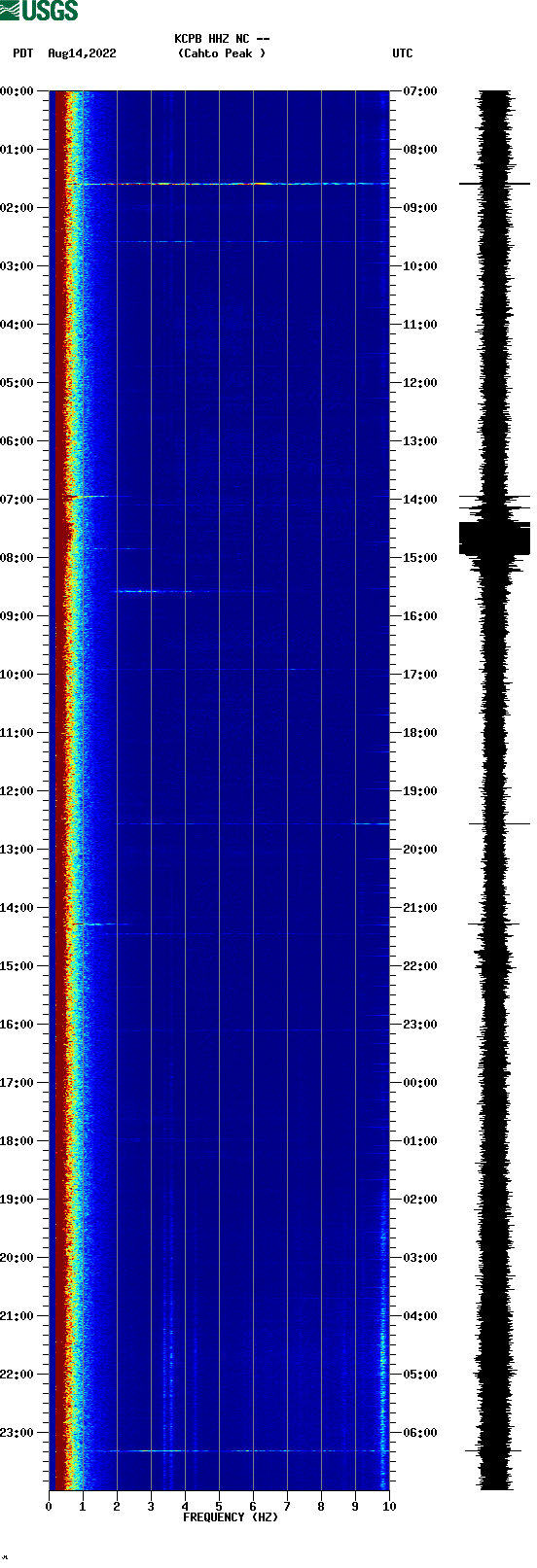The image size is (537, 1568).
Task: Click the 22:00 UTC time label
Action: click(x=420, y=966)
